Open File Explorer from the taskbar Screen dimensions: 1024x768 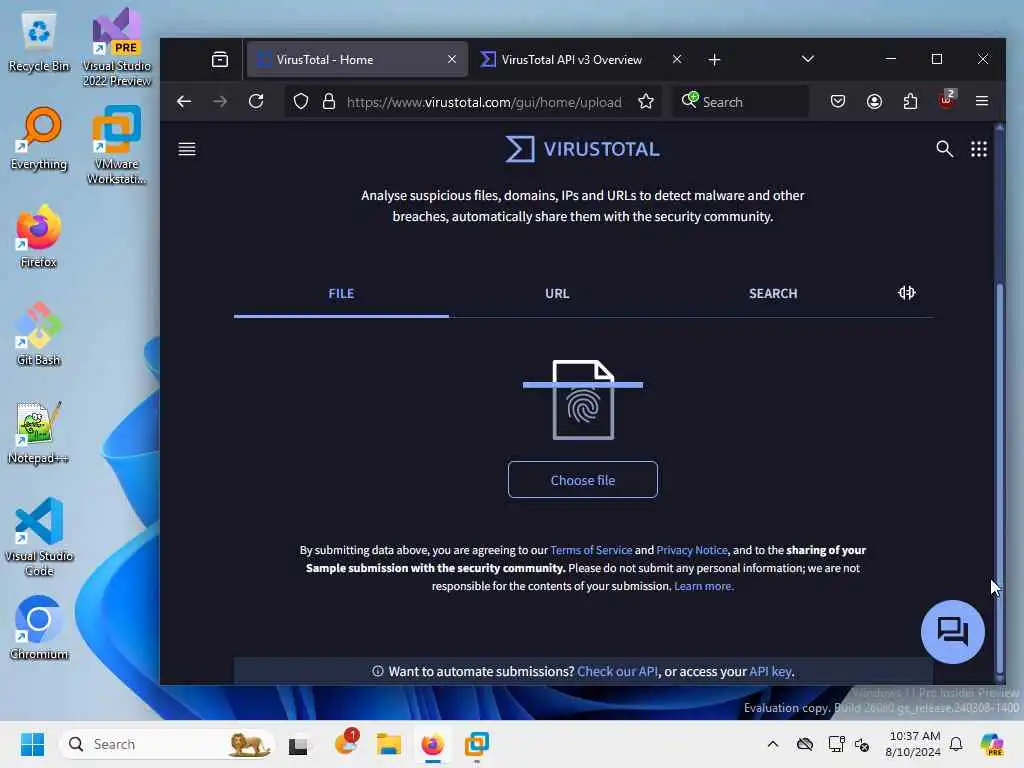(389, 744)
